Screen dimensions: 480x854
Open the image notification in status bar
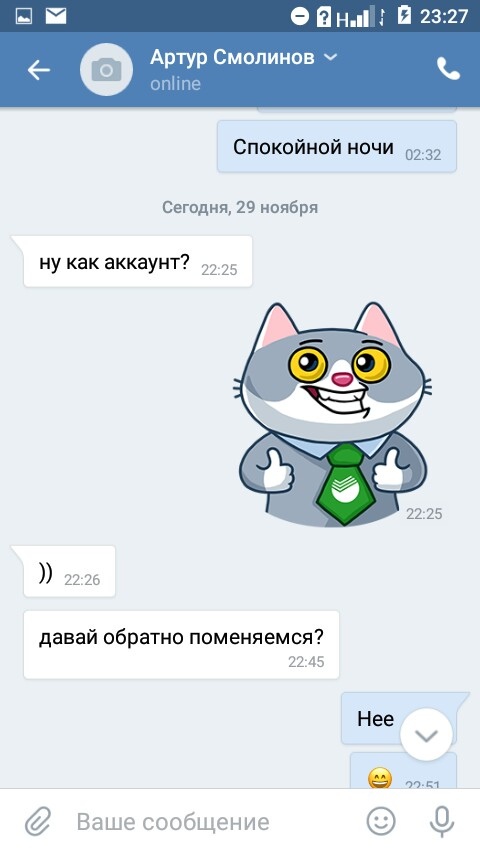pos(23,16)
